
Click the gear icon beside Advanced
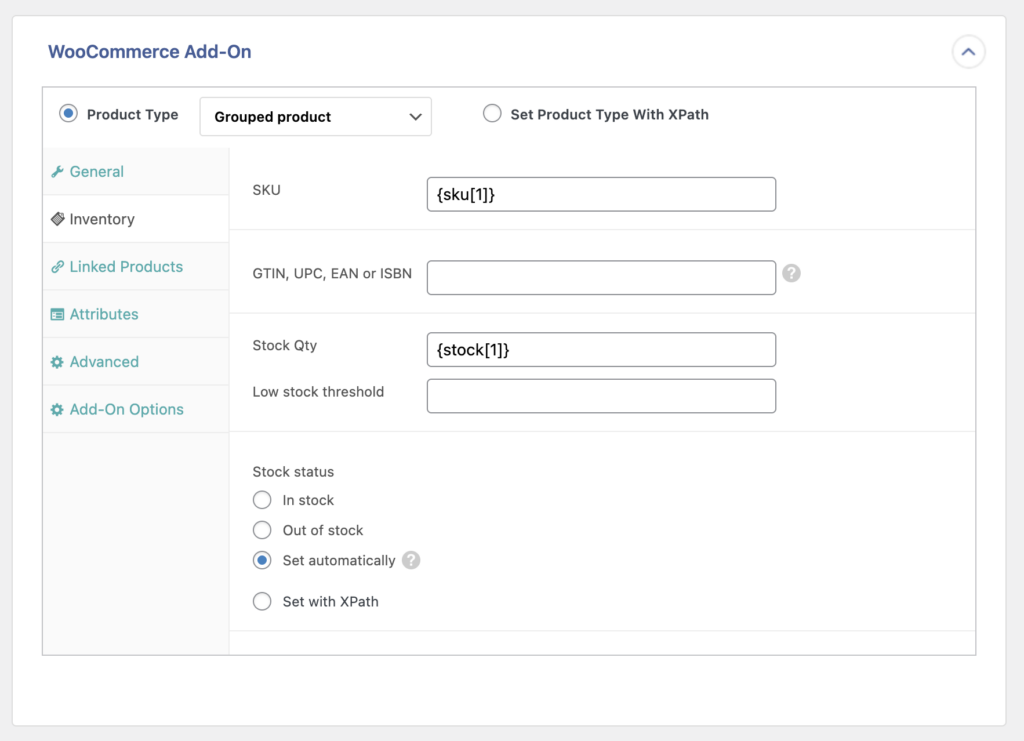click(59, 361)
